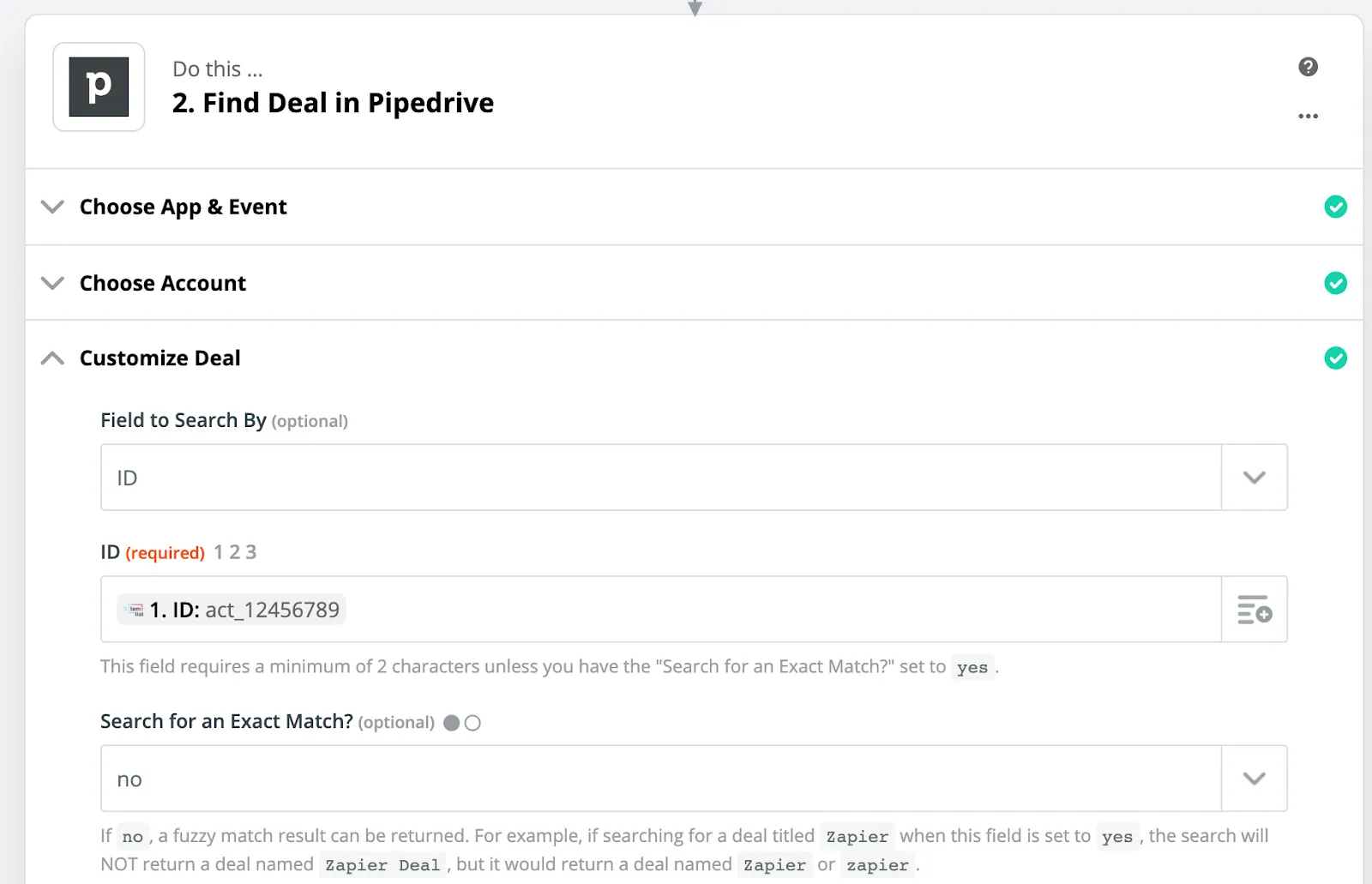Viewport: 1372px width, 884px height.
Task: Click the Pipedrive app logo icon
Action: 99,87
